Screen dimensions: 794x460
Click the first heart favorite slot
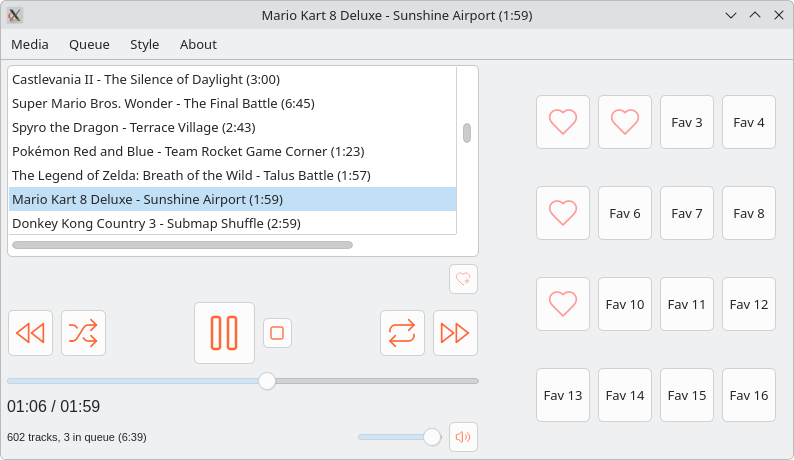point(563,122)
